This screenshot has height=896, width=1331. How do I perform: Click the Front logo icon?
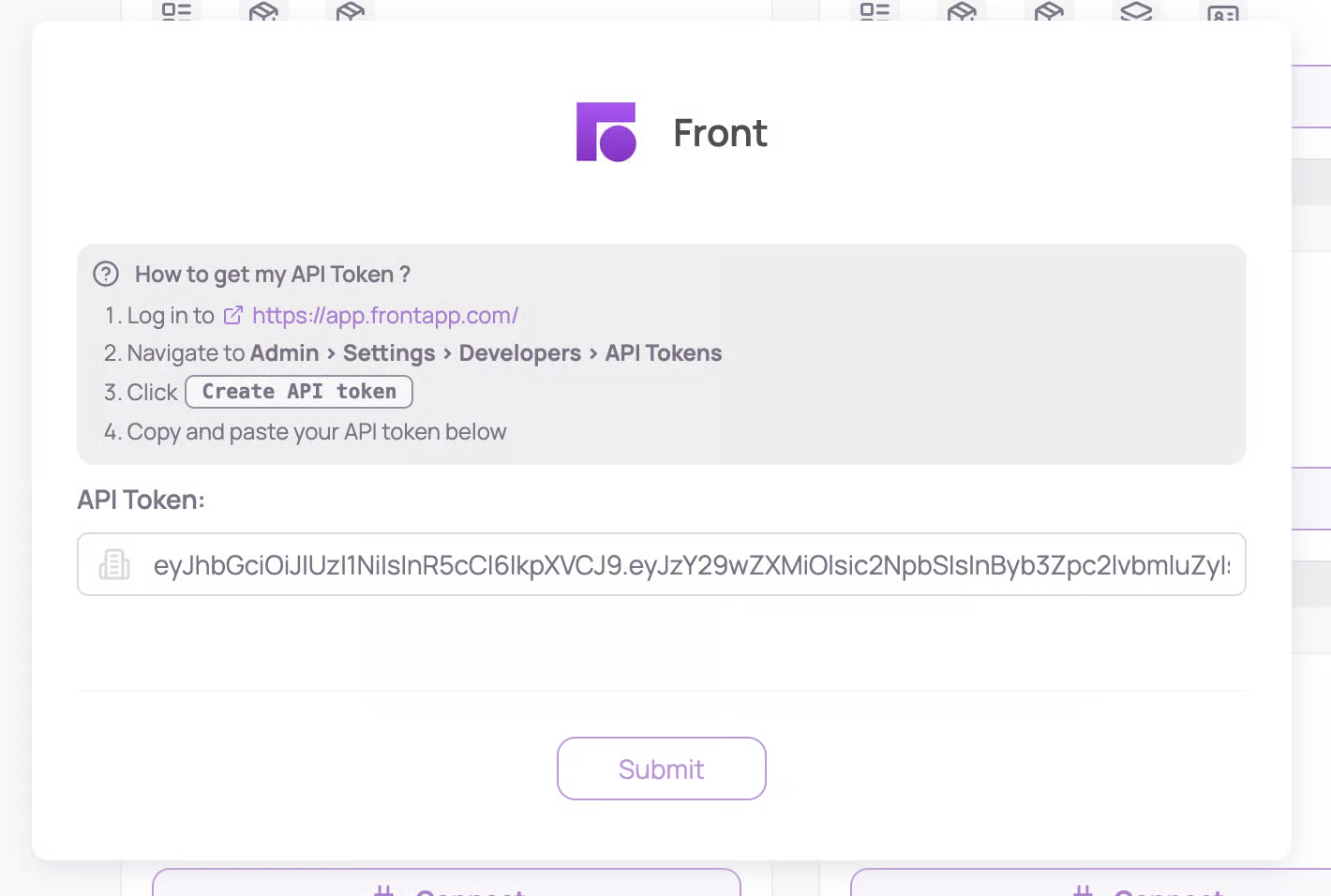pyautogui.click(x=606, y=132)
